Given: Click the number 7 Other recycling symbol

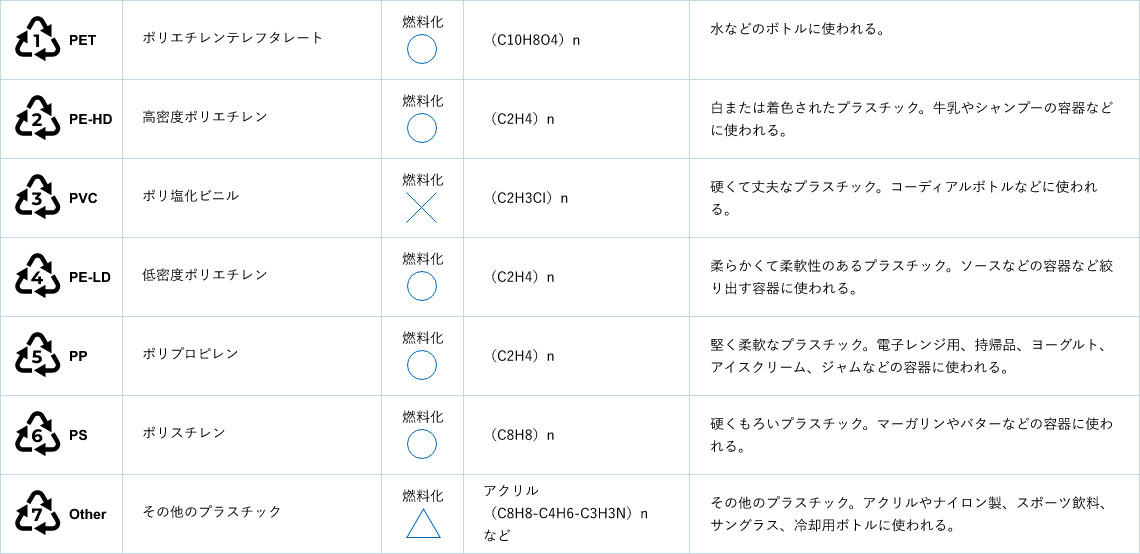Looking at the screenshot, I should point(37,515).
